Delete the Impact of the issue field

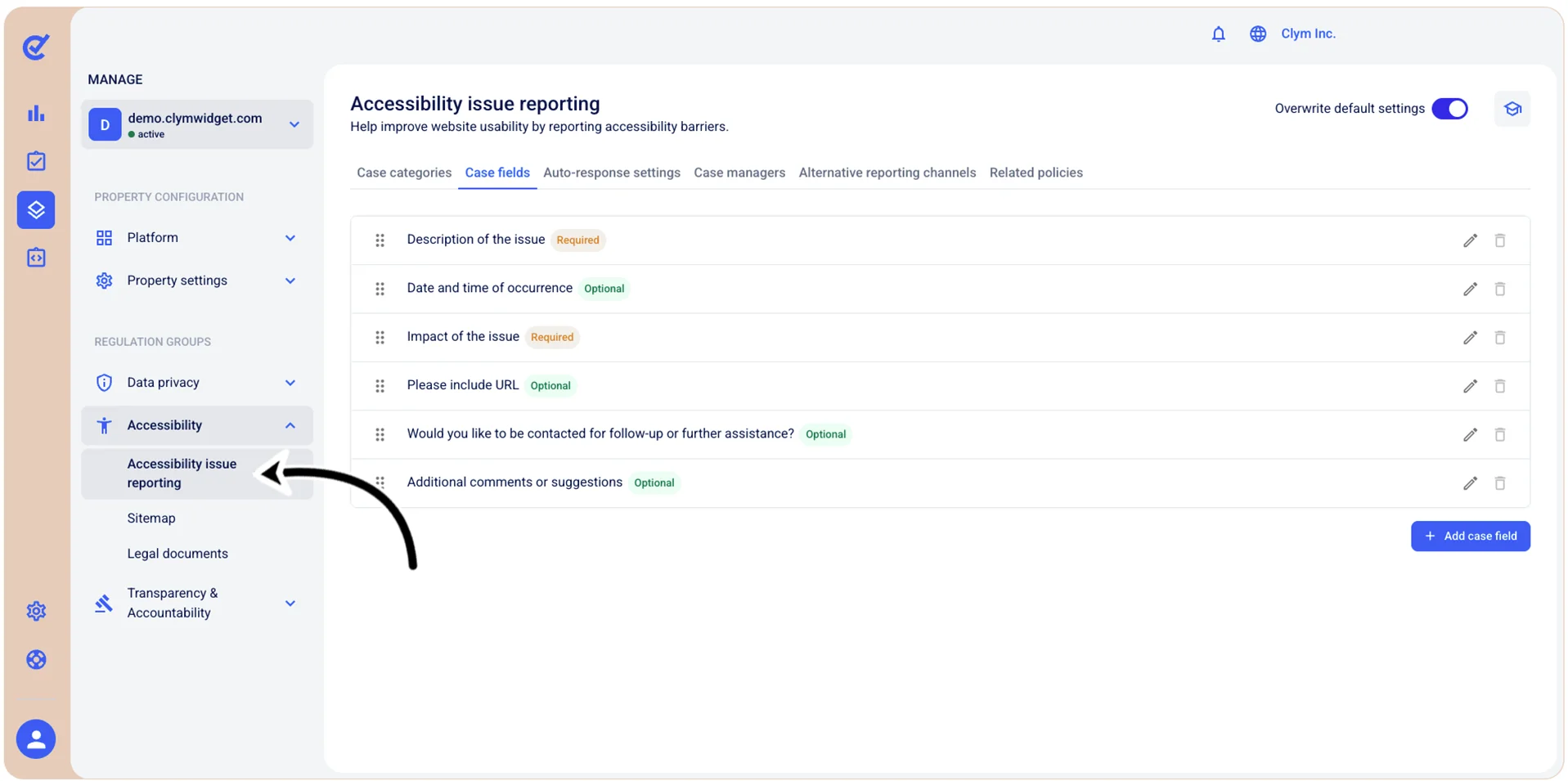[x=1500, y=337]
